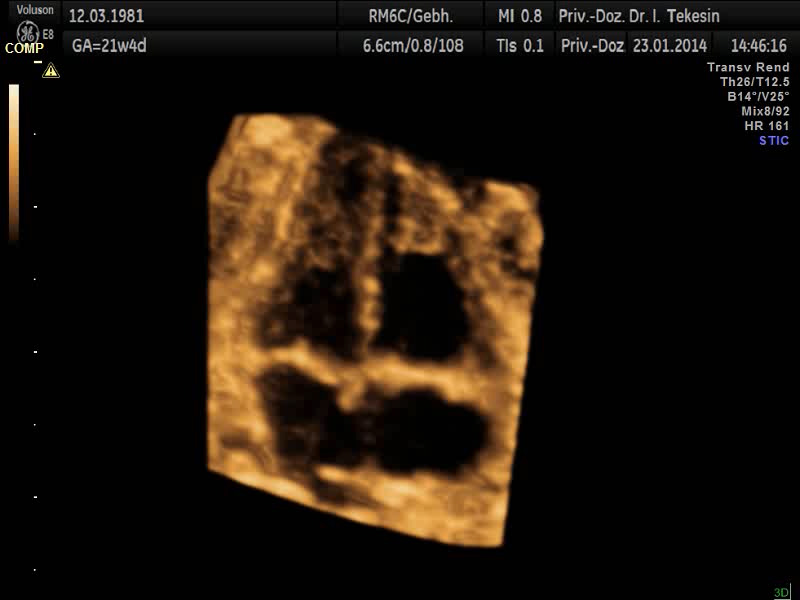This screenshot has width=800, height=600.
Task: Click the yellow warning triangle icon
Action: [x=51, y=71]
